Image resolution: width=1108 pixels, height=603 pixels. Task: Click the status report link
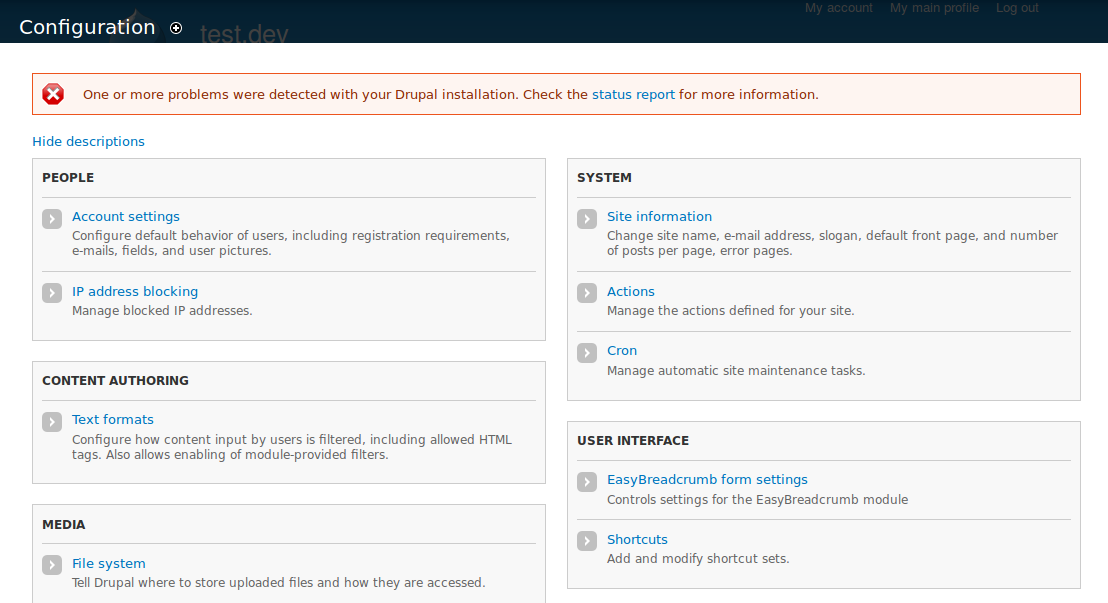coord(633,94)
